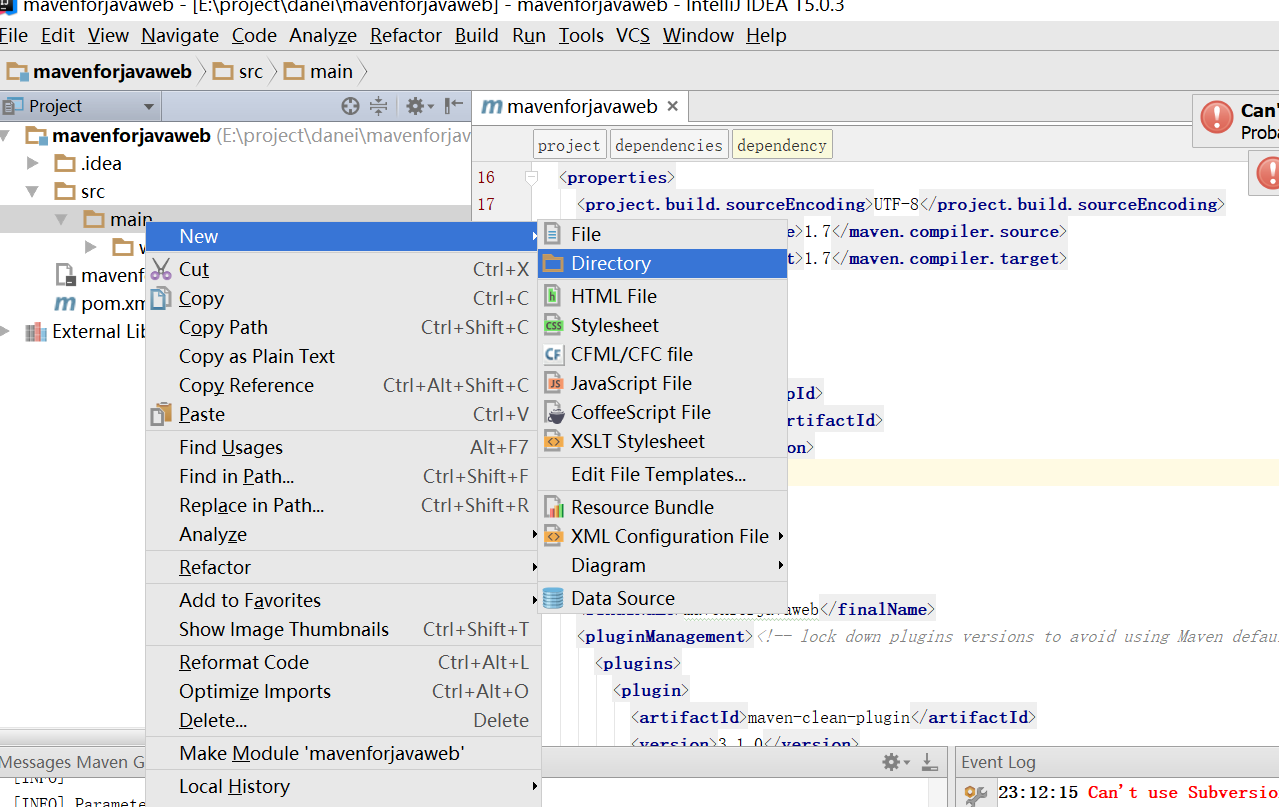This screenshot has height=807, width=1279.
Task: Click mavenforjavaweb in navigation bar
Action: coord(99,71)
